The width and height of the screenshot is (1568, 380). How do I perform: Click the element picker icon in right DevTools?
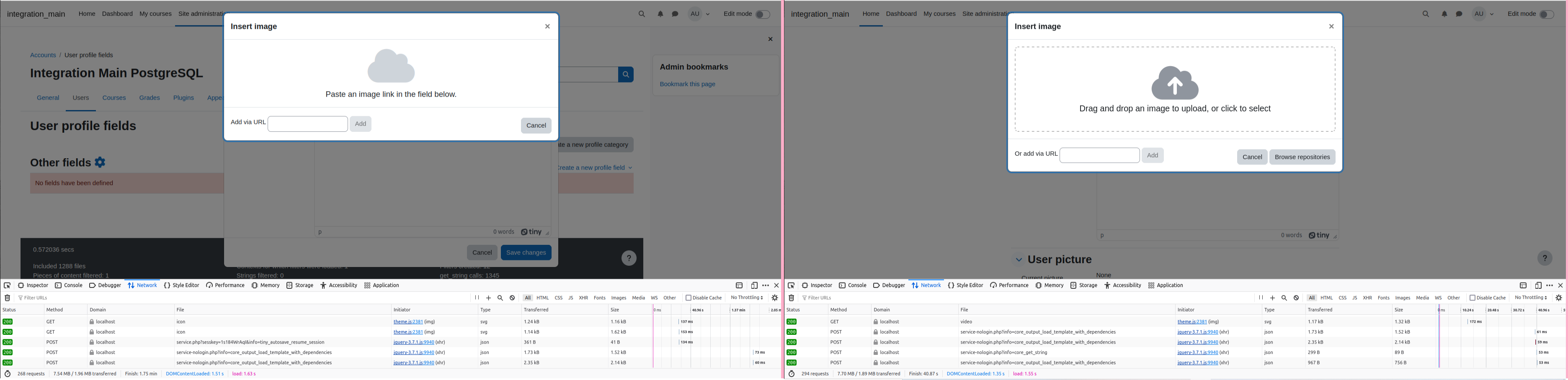791,286
